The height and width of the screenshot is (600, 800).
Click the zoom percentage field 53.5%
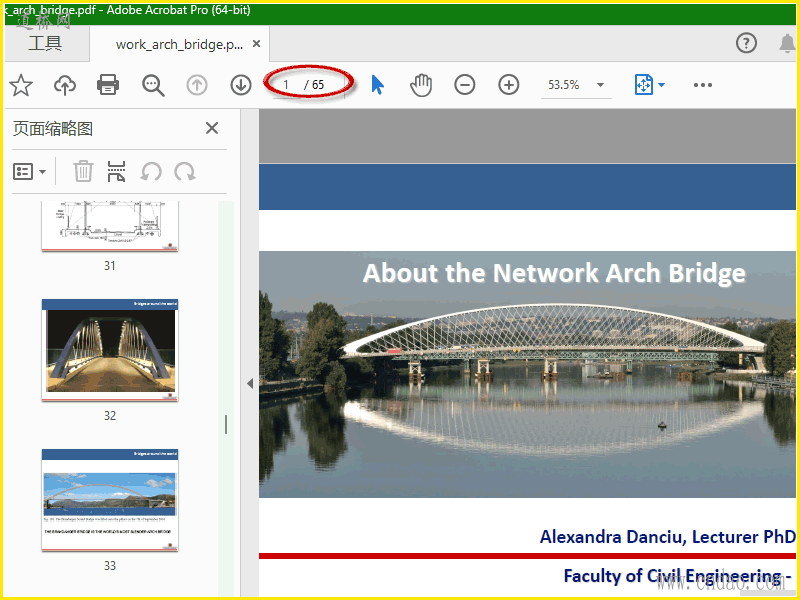[564, 85]
